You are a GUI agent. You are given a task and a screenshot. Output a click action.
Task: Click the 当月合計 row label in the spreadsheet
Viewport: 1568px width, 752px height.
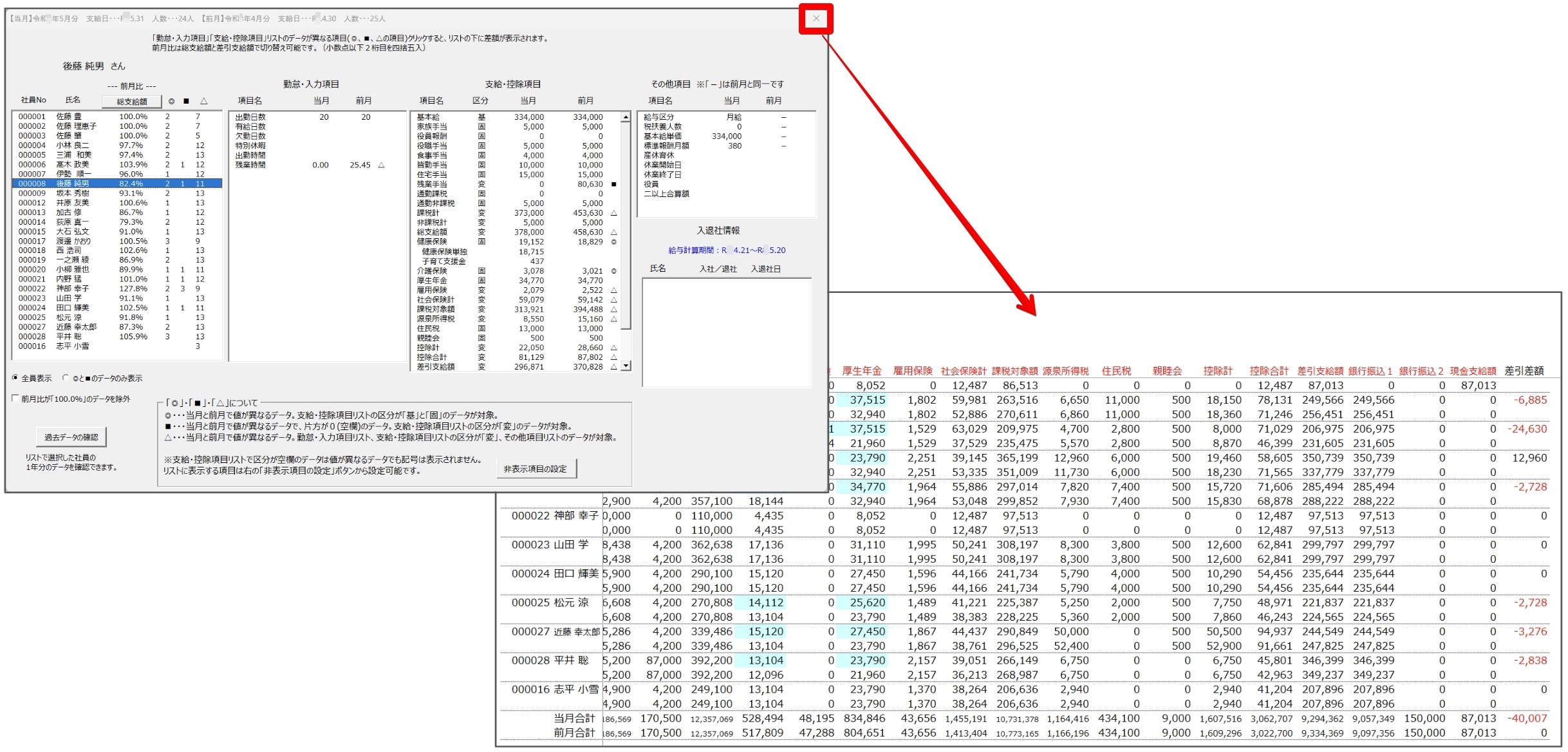pos(574,719)
